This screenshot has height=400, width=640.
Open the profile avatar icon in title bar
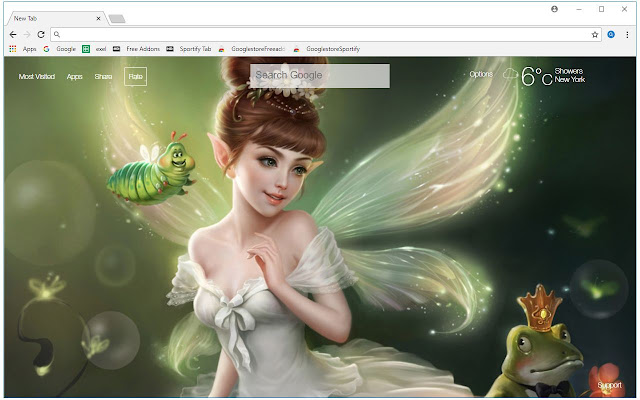(x=554, y=9)
